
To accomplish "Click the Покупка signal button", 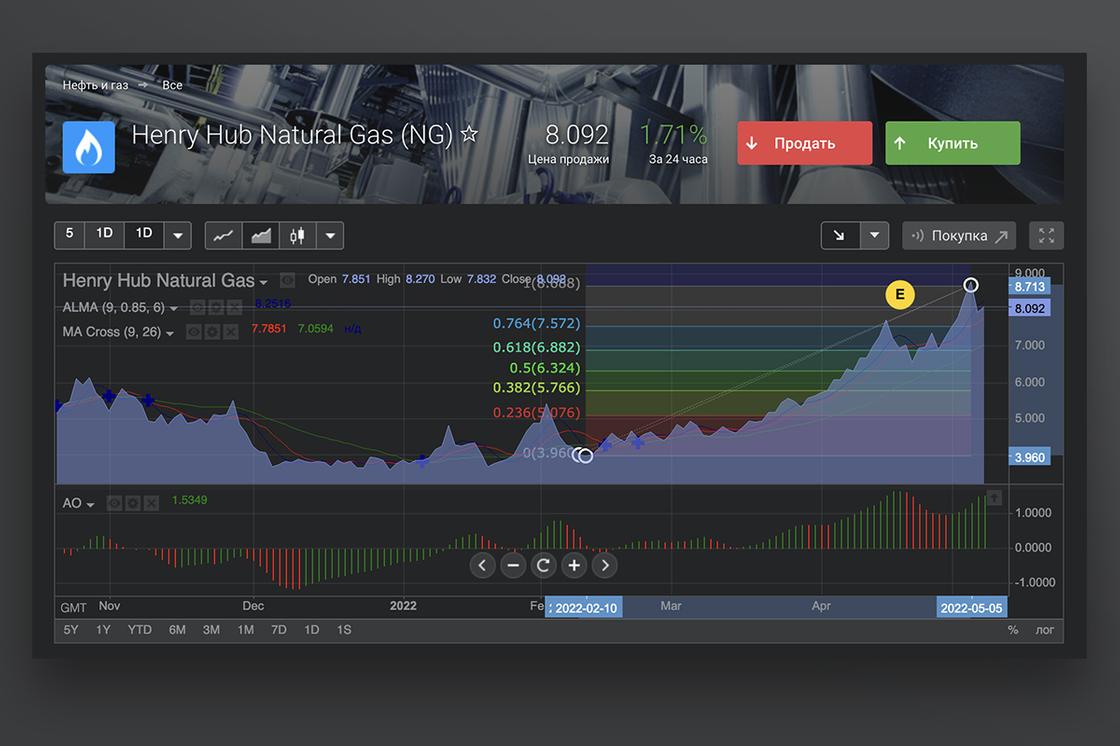I will [x=959, y=235].
